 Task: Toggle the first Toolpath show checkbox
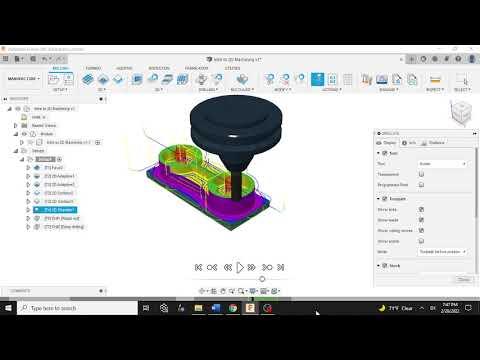point(421,209)
